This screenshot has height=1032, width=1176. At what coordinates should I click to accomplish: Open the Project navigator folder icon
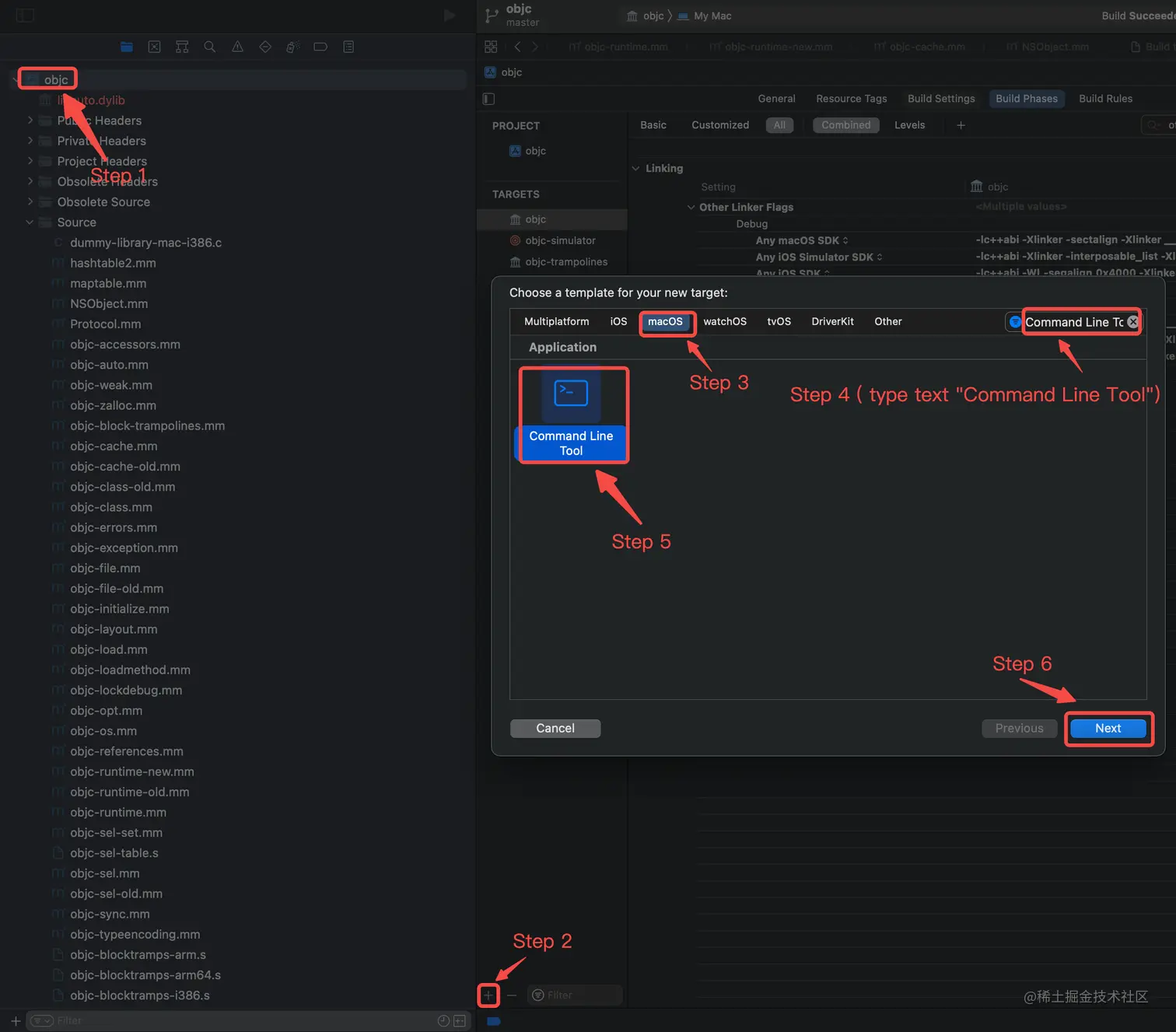click(x=127, y=47)
